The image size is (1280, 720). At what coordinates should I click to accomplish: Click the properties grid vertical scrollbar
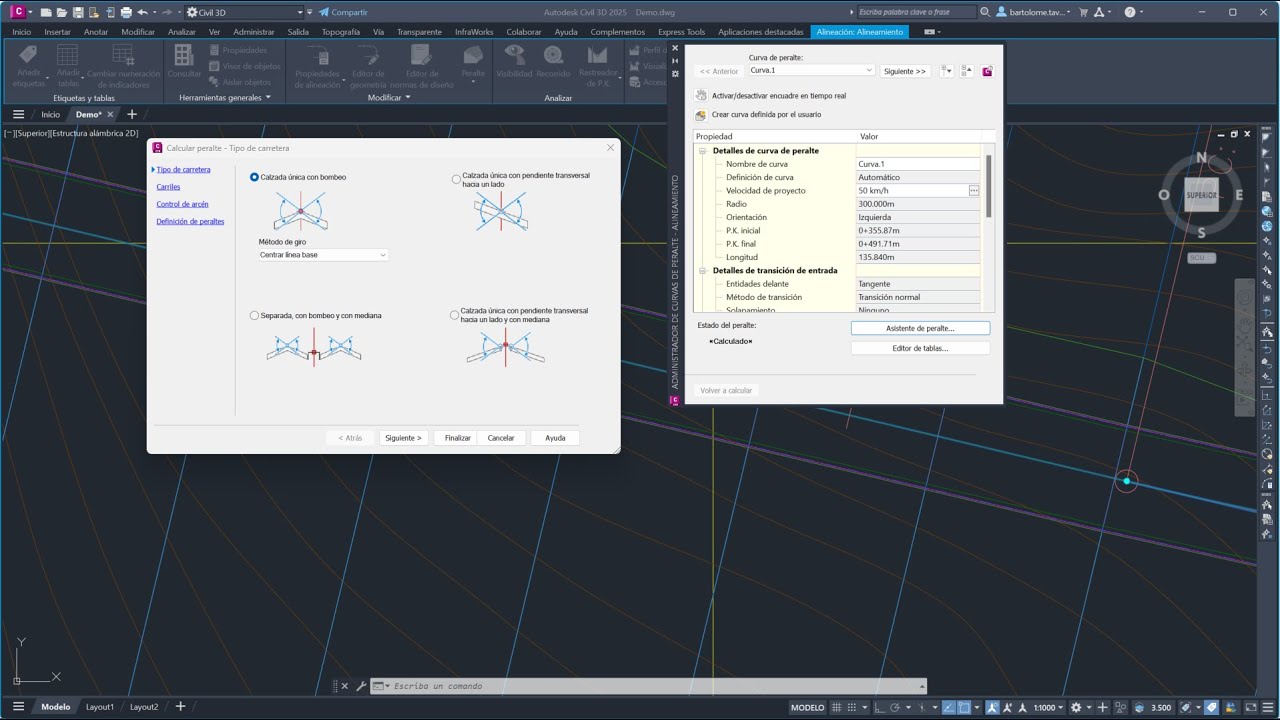click(990, 185)
